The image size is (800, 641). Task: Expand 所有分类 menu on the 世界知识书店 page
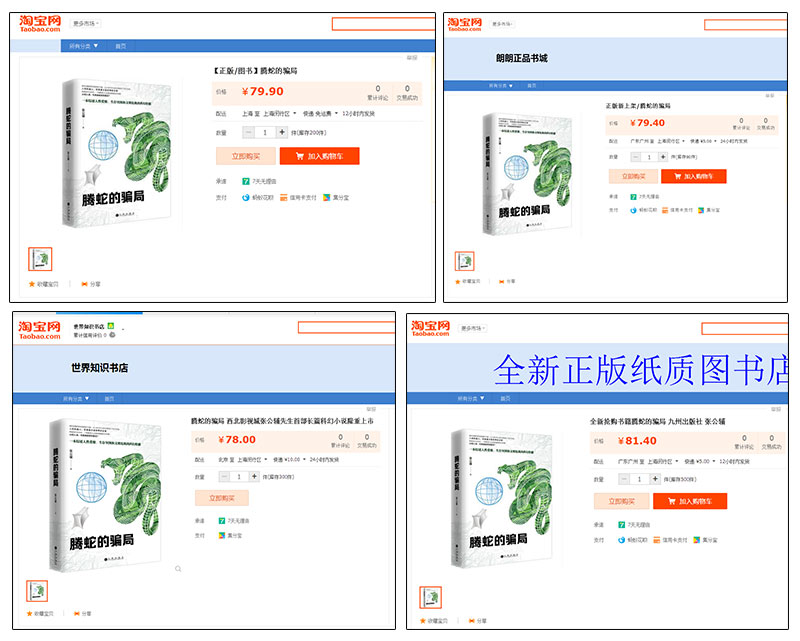coord(82,399)
